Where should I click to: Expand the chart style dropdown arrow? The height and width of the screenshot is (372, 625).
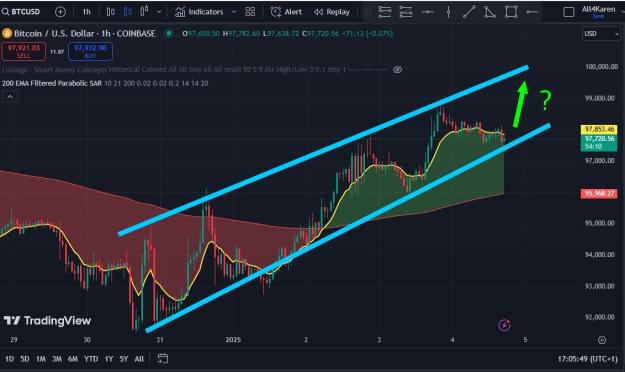159,12
